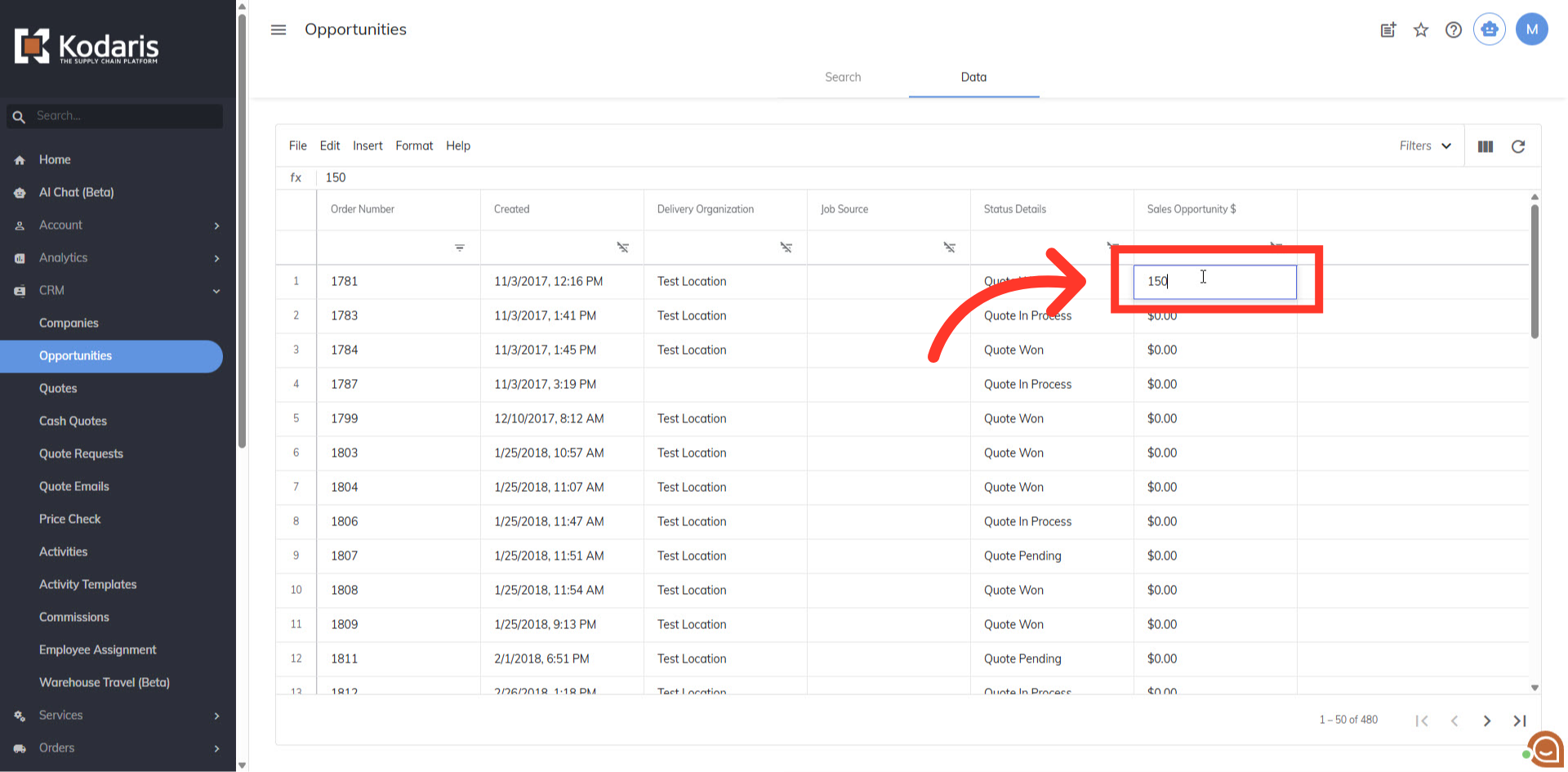
Task: Open the user profile avatar M
Action: click(1532, 29)
